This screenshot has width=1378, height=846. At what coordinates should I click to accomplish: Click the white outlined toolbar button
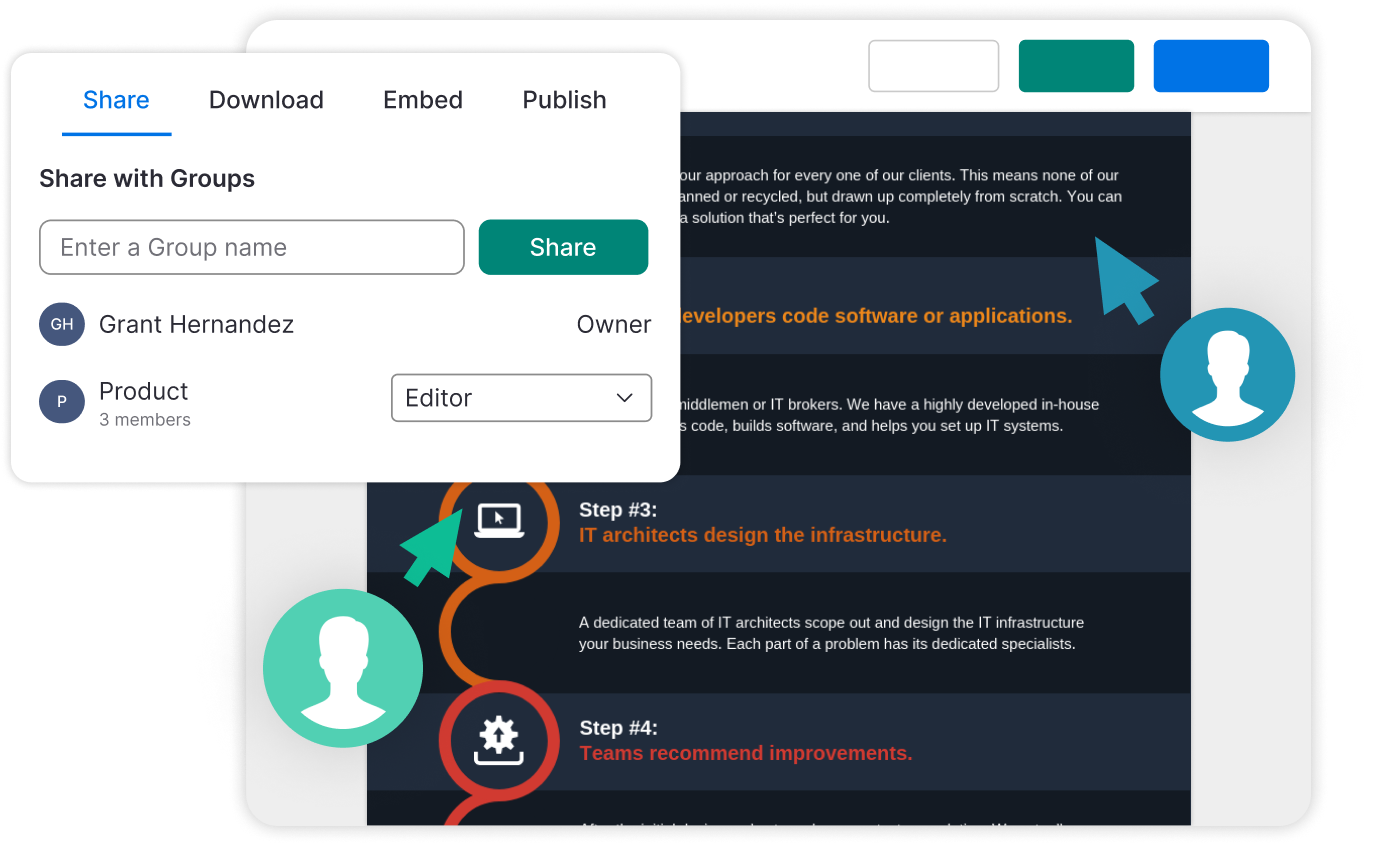click(933, 65)
